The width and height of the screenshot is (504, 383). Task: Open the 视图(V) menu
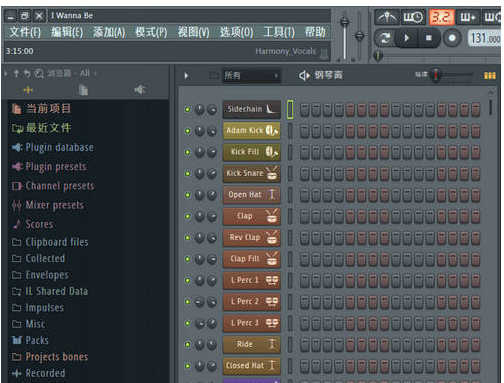point(194,32)
